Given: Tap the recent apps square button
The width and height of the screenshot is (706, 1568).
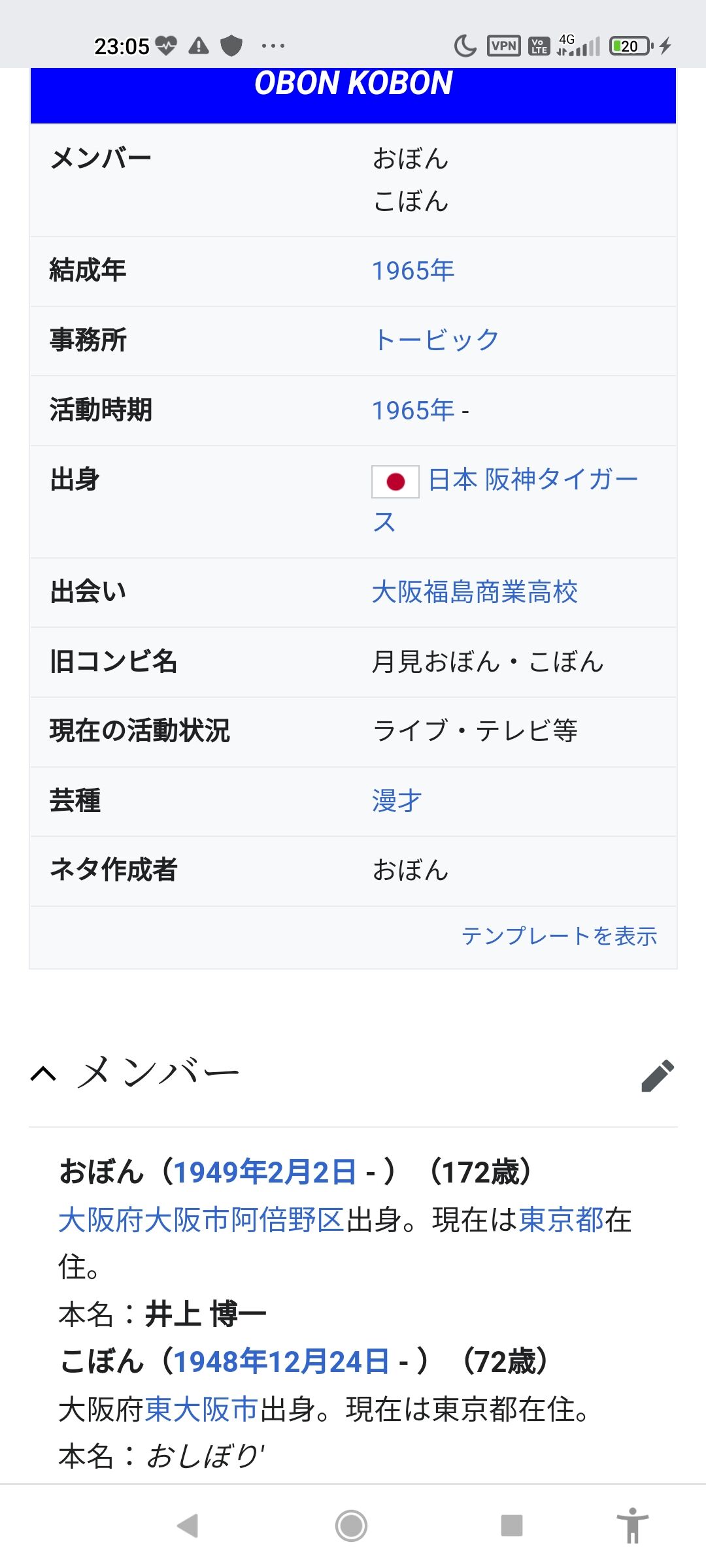Looking at the screenshot, I should (511, 1526).
